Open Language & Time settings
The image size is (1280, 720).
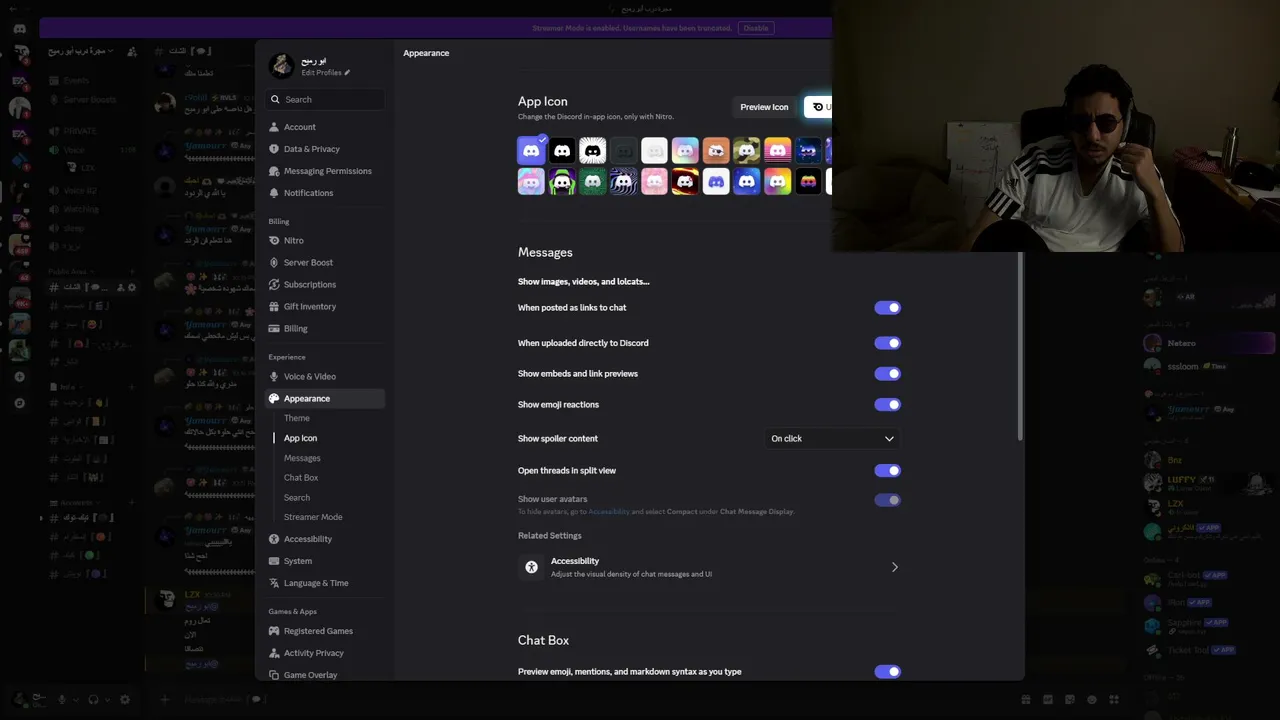[x=325, y=583]
